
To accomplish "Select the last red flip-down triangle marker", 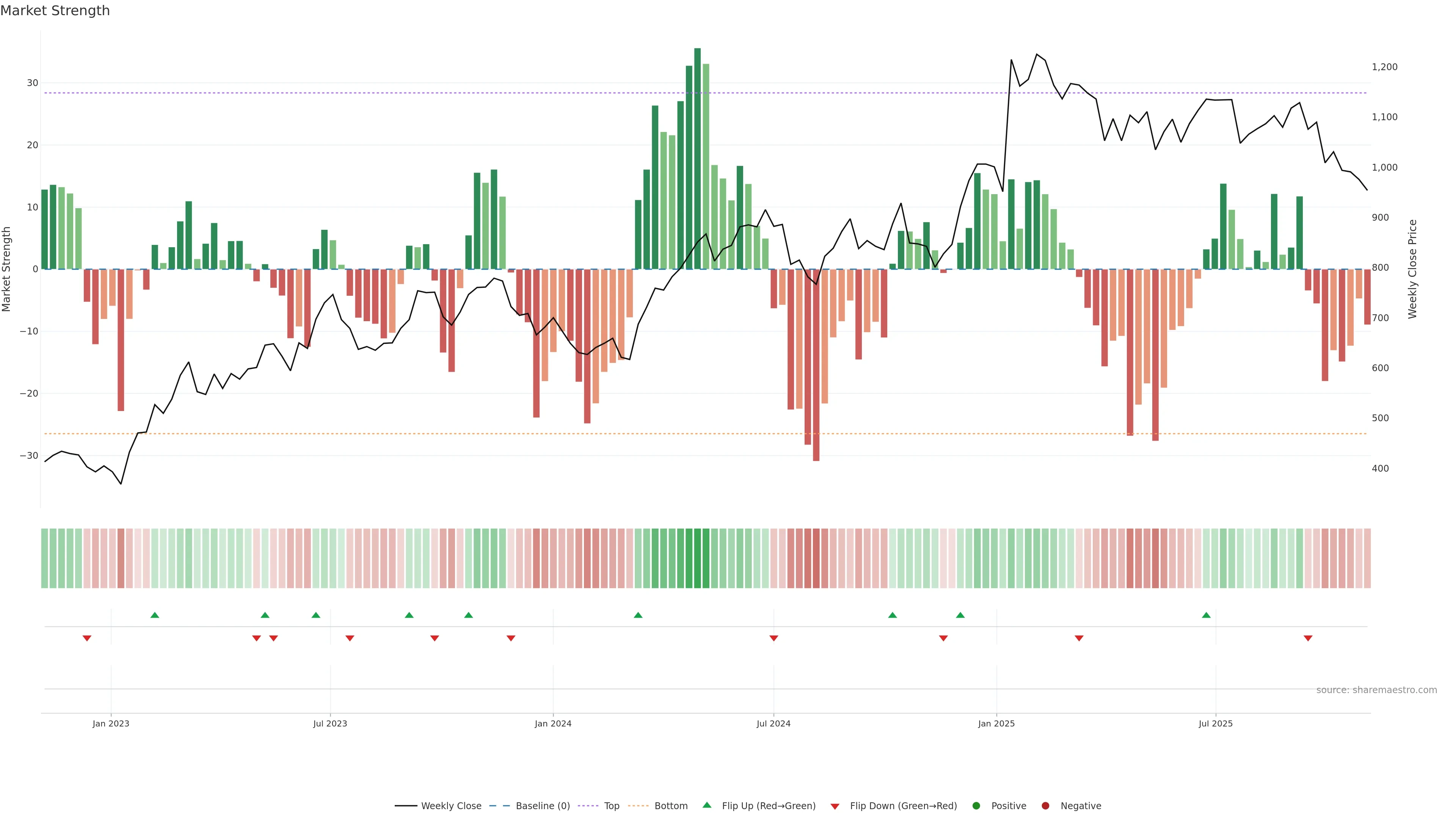I will [1308, 638].
